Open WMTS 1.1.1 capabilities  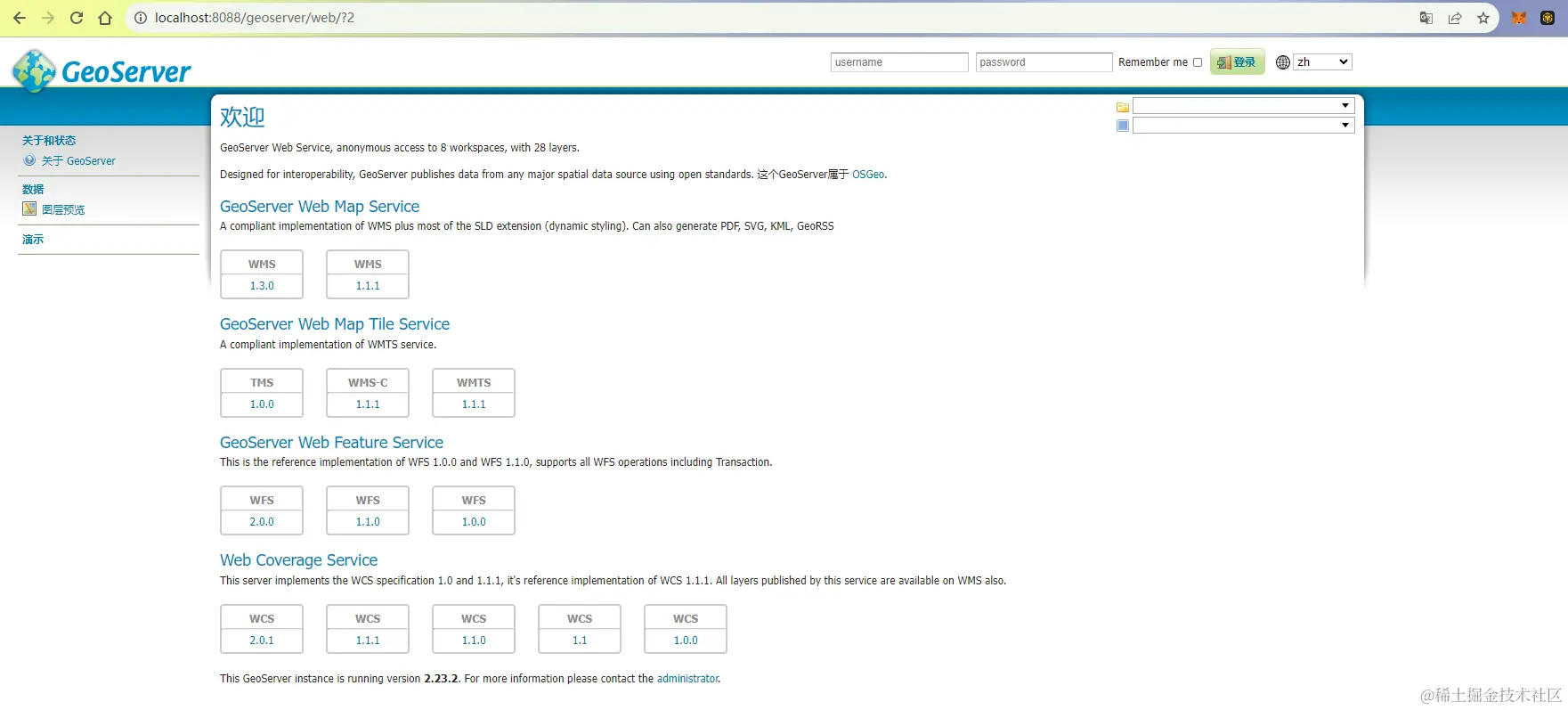tap(474, 404)
